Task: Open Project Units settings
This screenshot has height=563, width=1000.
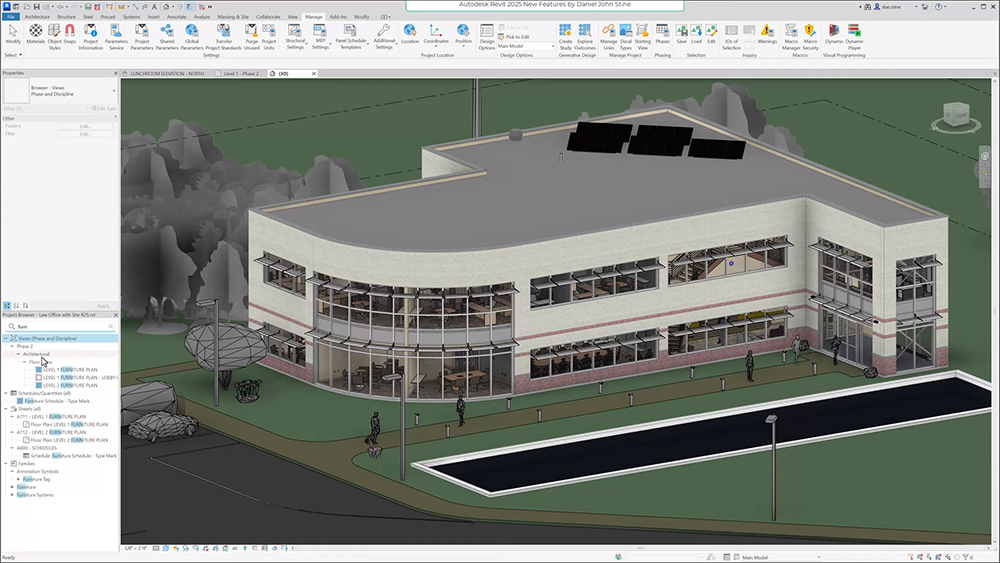Action: point(269,37)
